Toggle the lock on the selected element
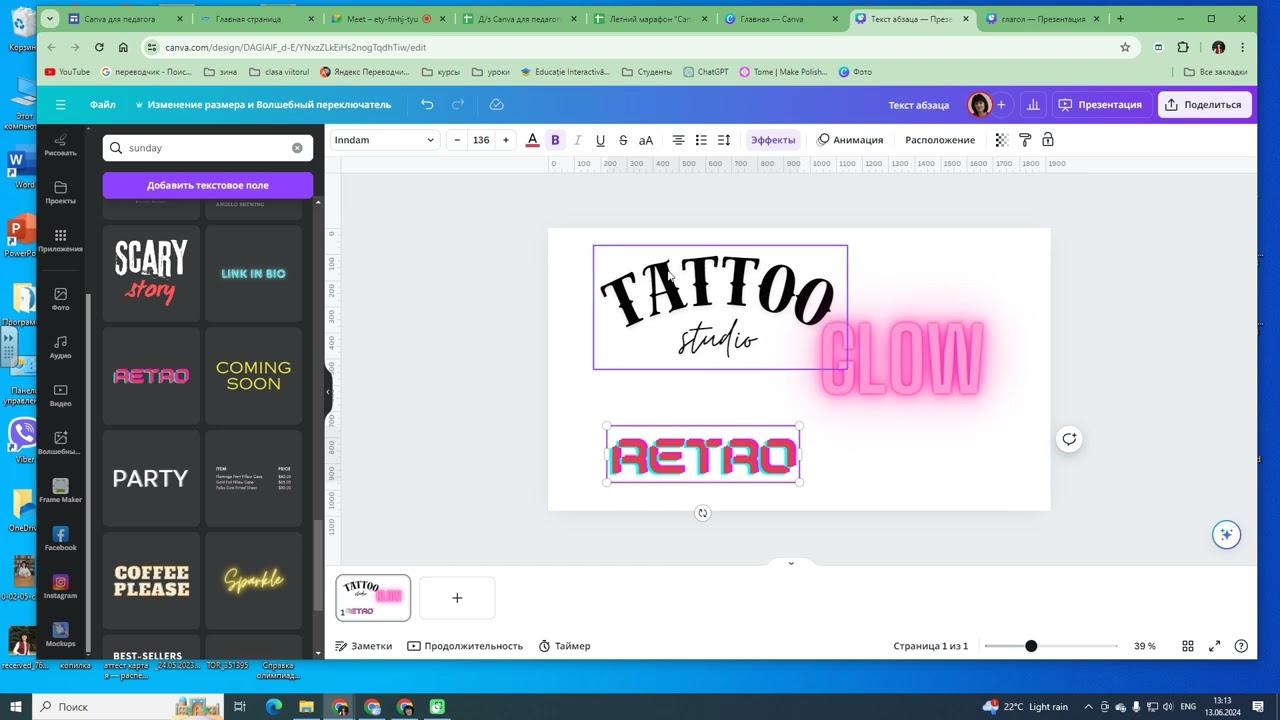The height and width of the screenshot is (720, 1280). pyautogui.click(x=1048, y=140)
